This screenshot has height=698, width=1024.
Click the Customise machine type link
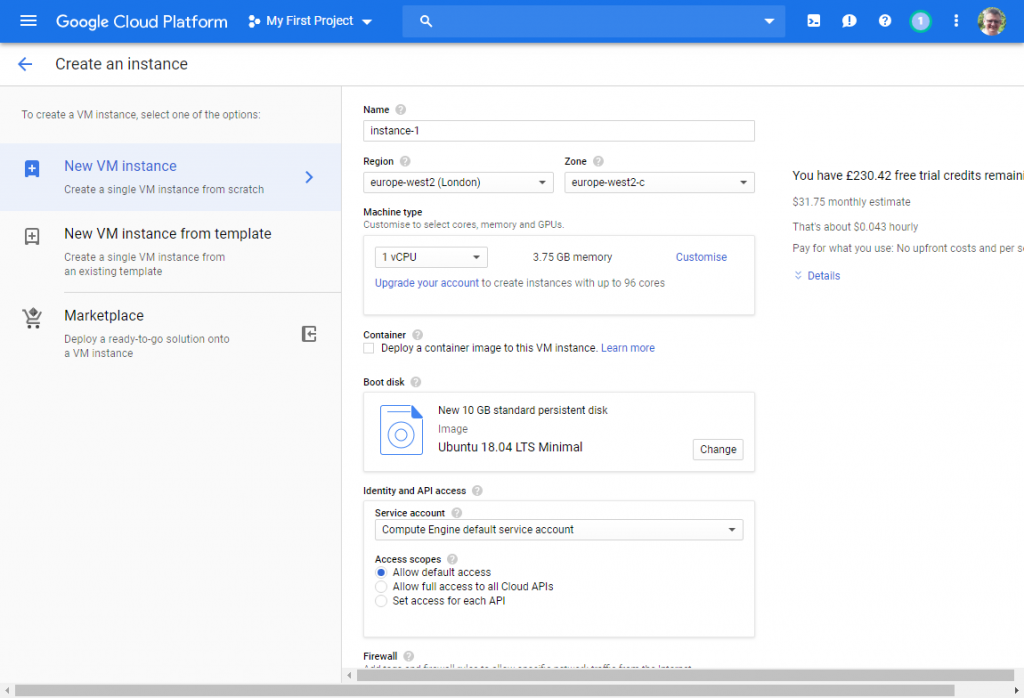pos(701,257)
